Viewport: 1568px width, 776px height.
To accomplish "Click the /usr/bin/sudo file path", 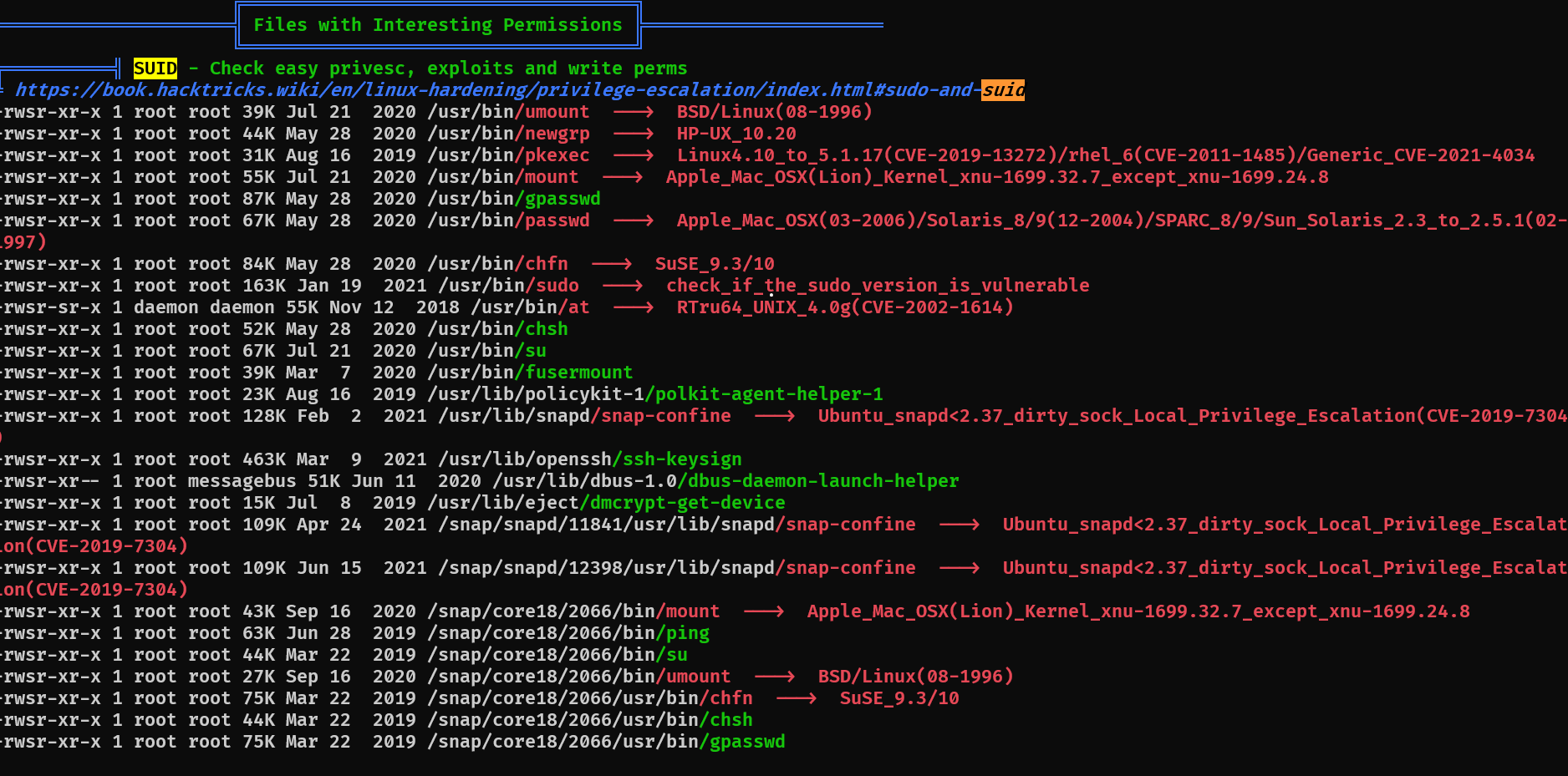I will [x=508, y=286].
